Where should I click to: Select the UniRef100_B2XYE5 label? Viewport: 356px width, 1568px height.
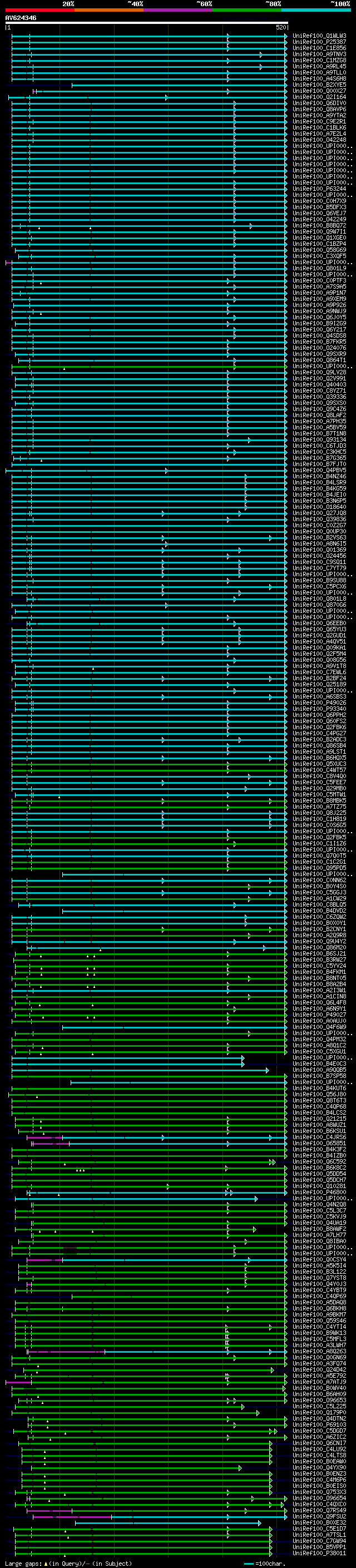(319, 85)
